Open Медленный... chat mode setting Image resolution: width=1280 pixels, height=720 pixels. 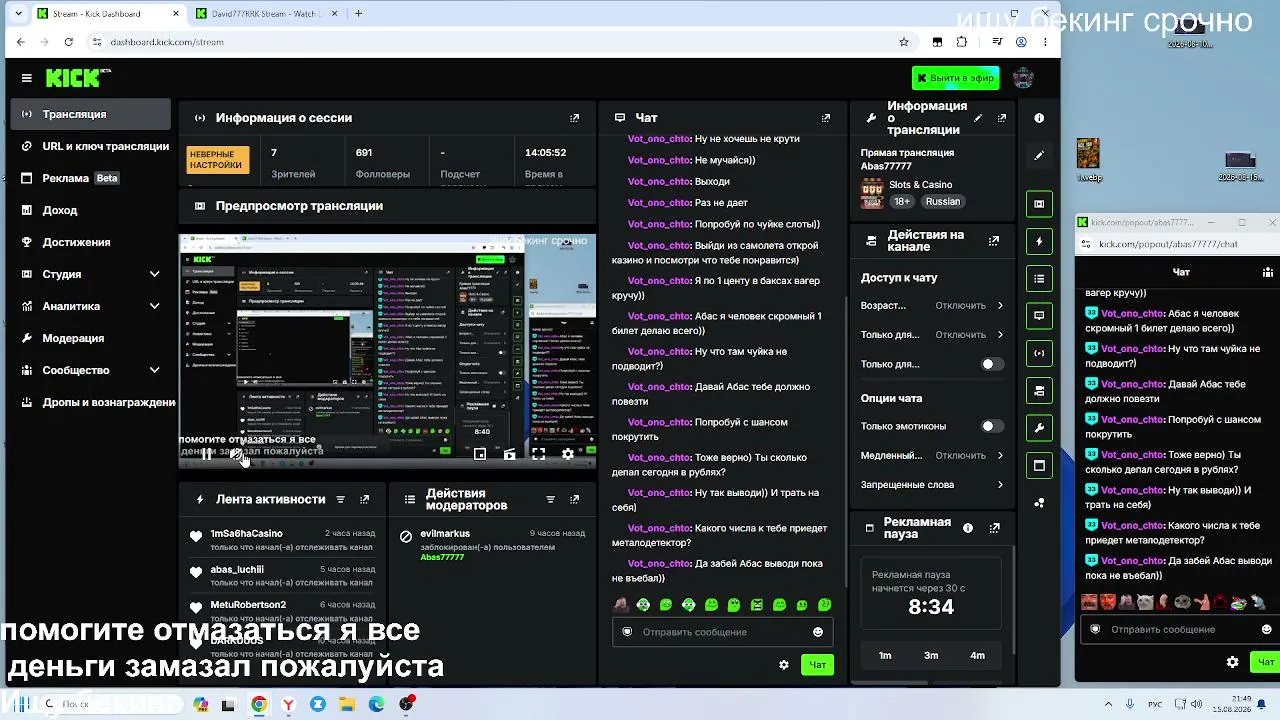pyautogui.click(x=932, y=455)
